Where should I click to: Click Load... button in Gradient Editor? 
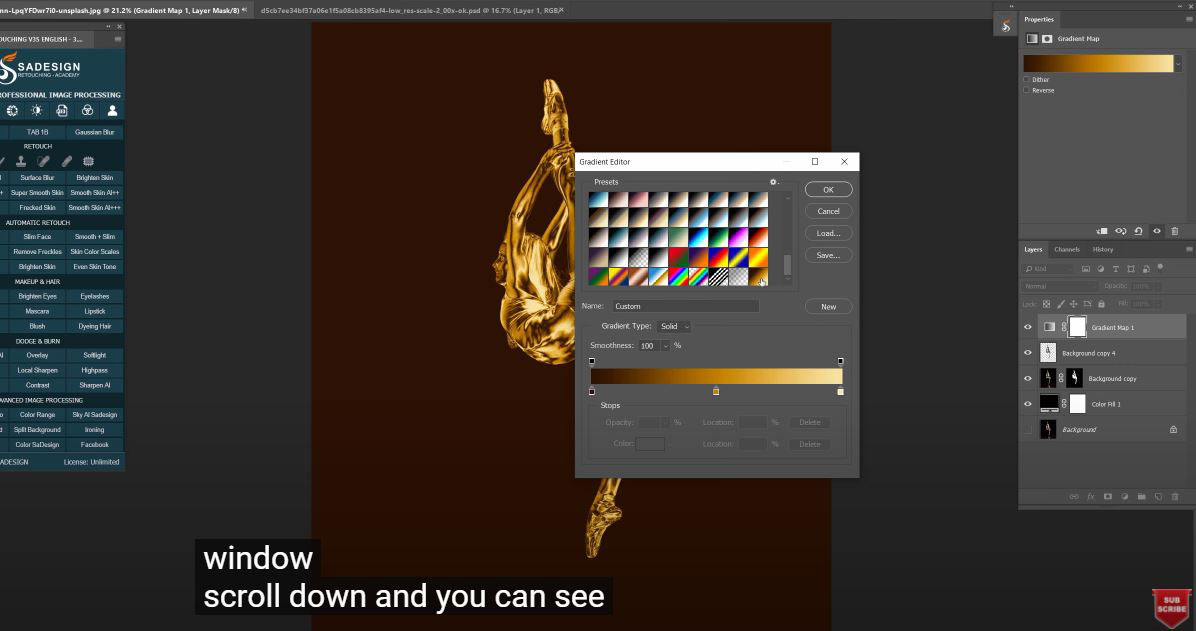828,233
